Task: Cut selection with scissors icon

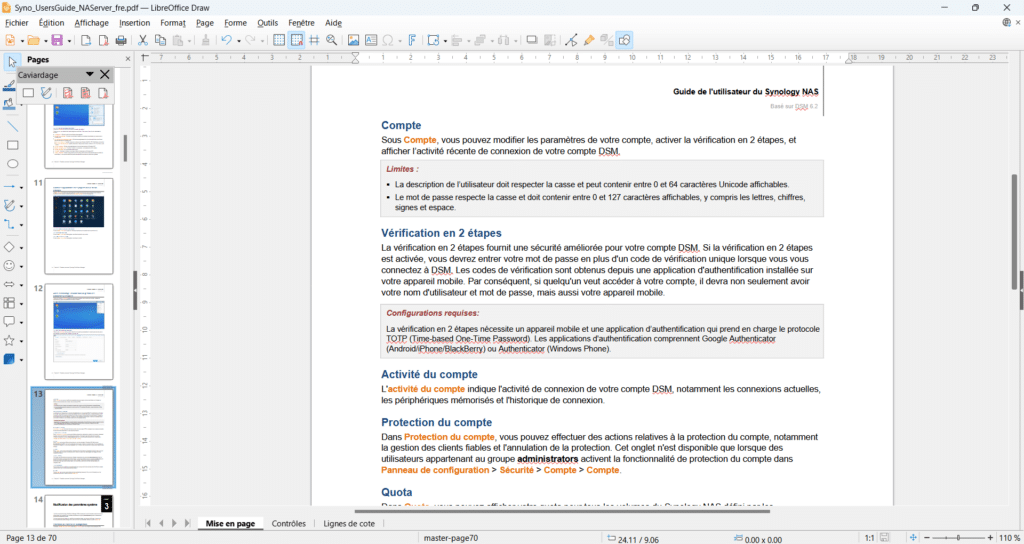Action: pos(142,40)
